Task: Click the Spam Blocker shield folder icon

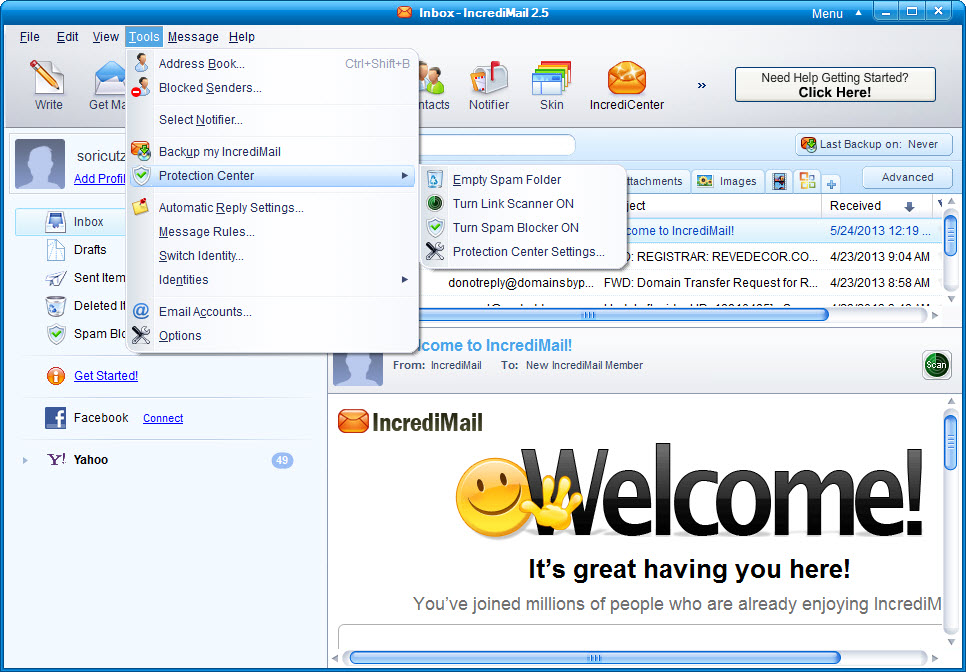Action: [x=56, y=334]
